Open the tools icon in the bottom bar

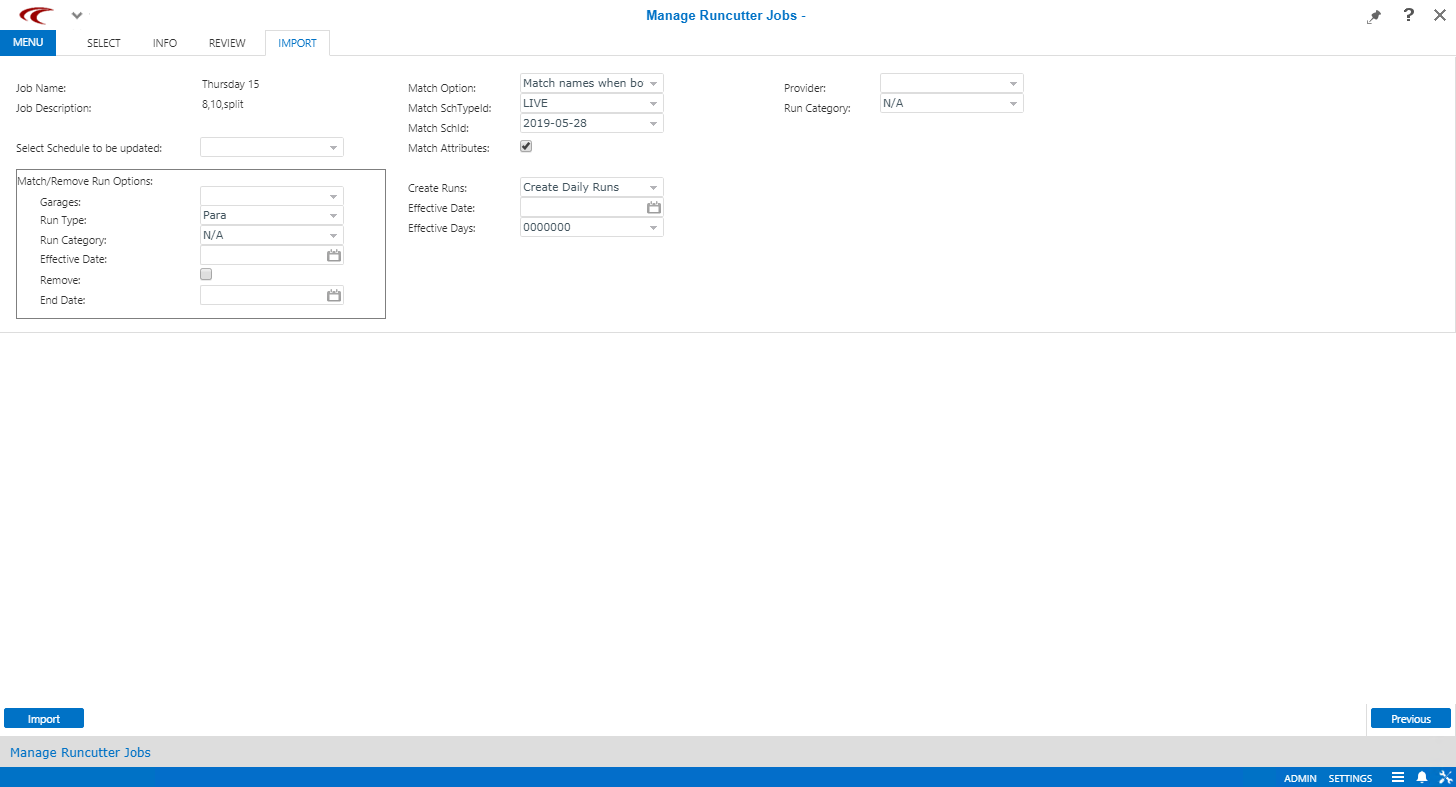click(x=1446, y=777)
